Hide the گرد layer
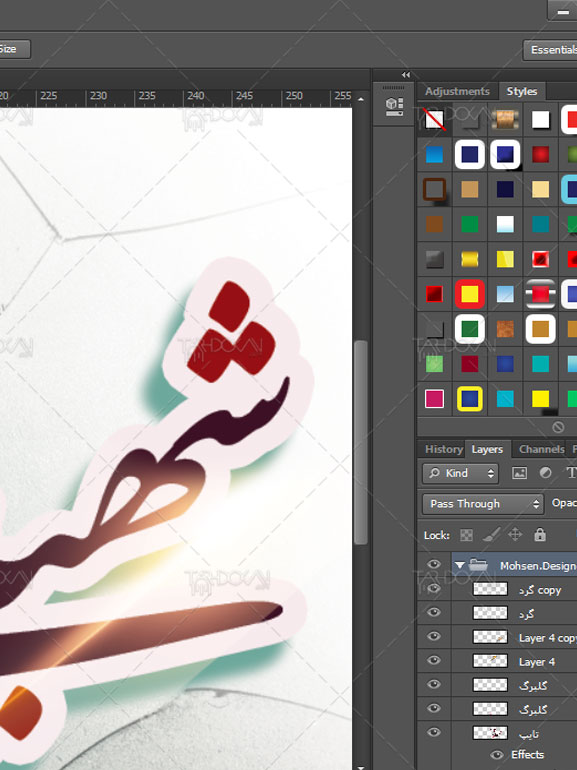Screen dimensions: 577x770 (x=434, y=612)
